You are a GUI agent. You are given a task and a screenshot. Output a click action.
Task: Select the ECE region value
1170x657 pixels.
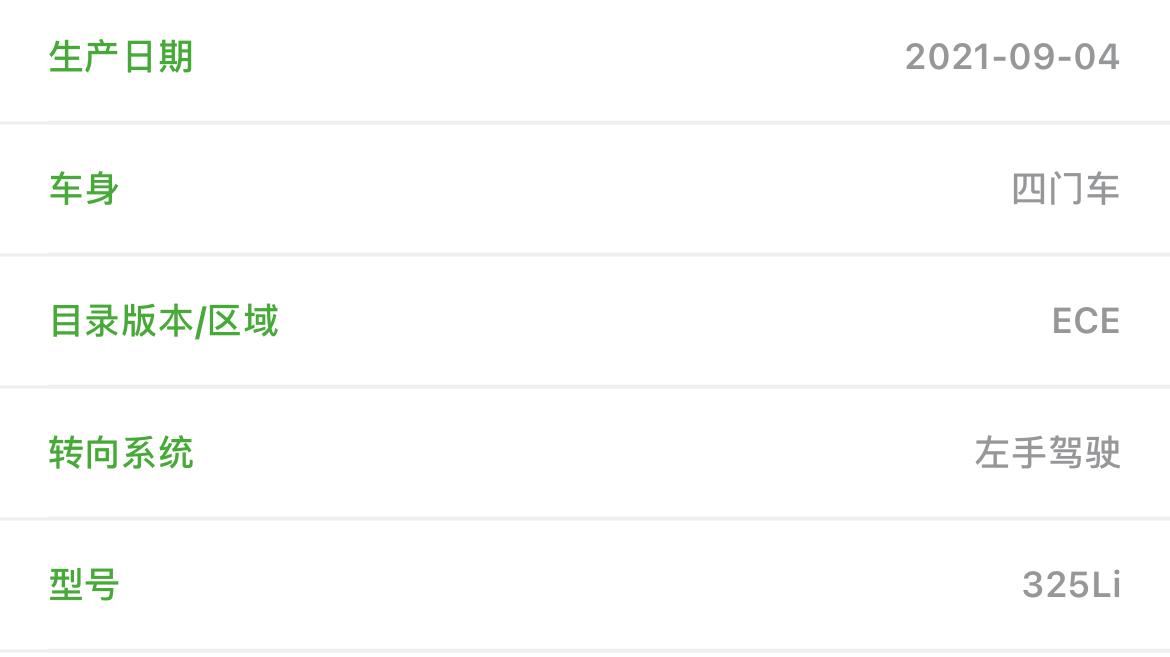click(1086, 321)
